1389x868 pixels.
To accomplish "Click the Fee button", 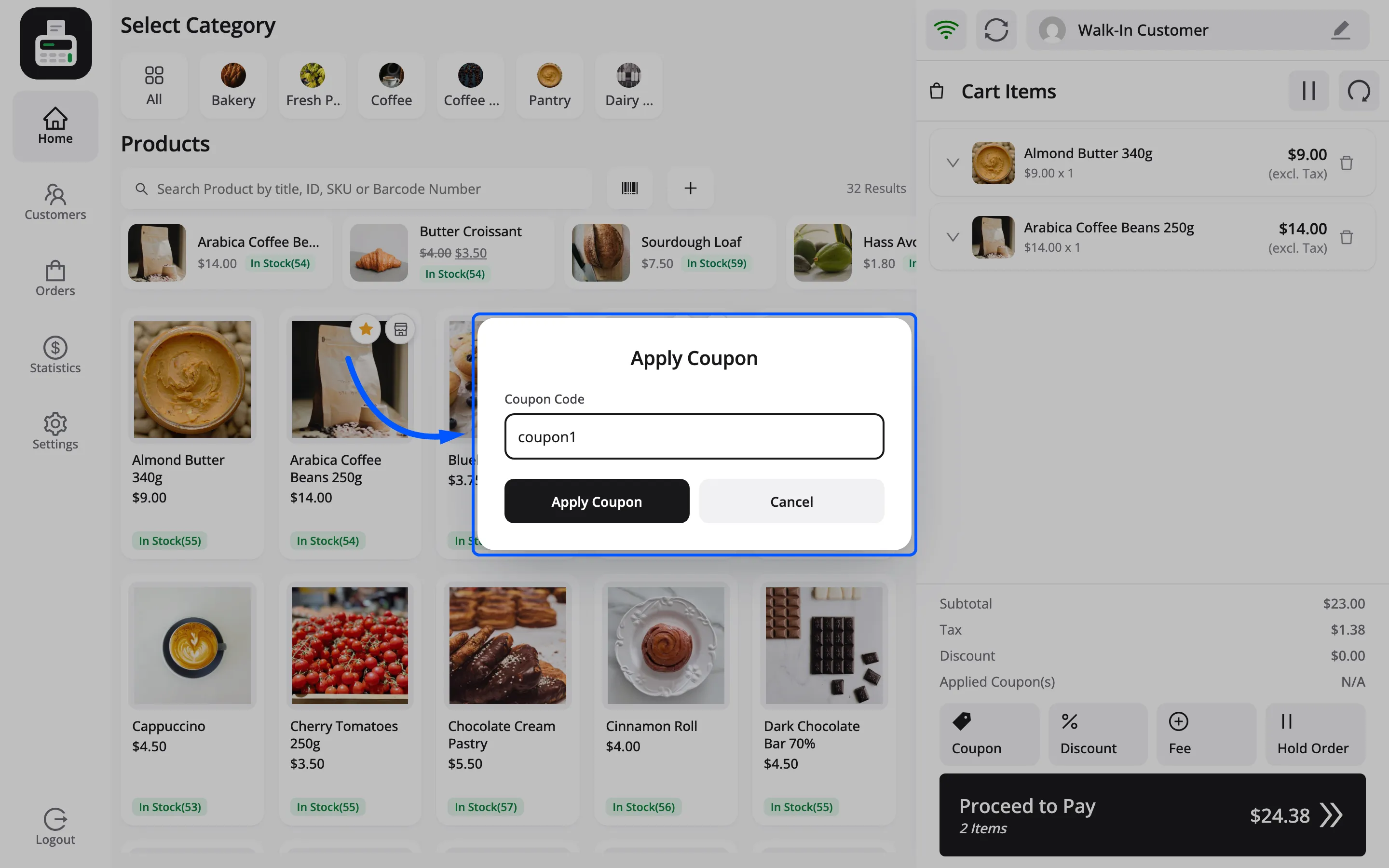I will [x=1206, y=734].
